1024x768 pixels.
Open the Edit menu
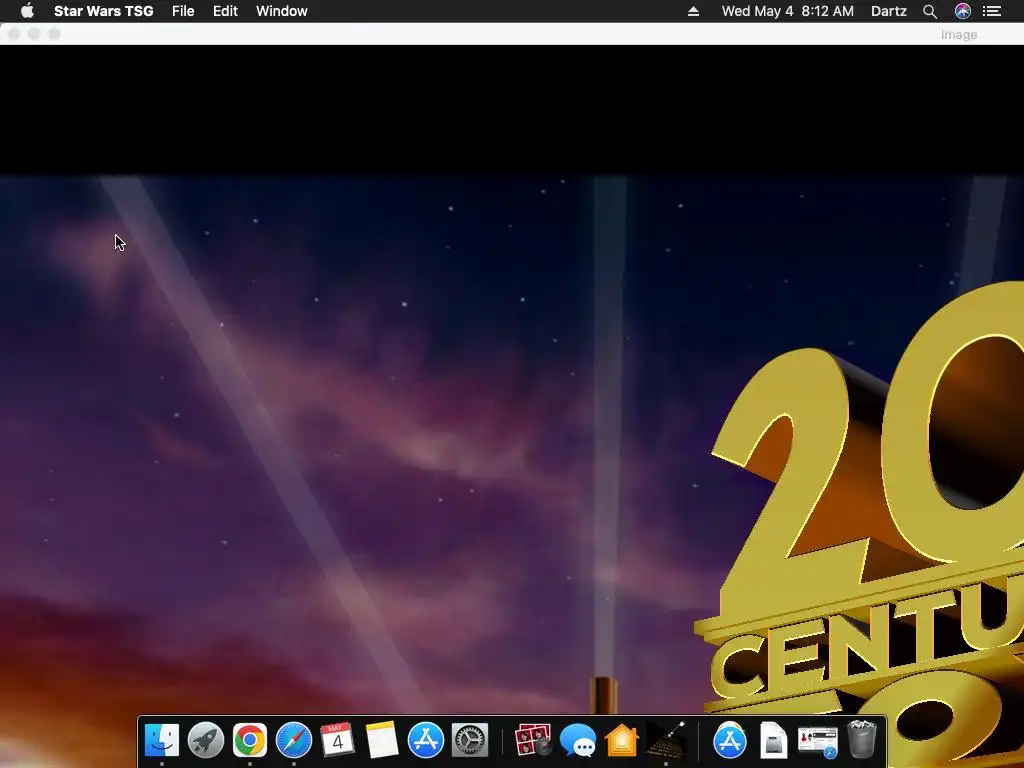pos(225,11)
